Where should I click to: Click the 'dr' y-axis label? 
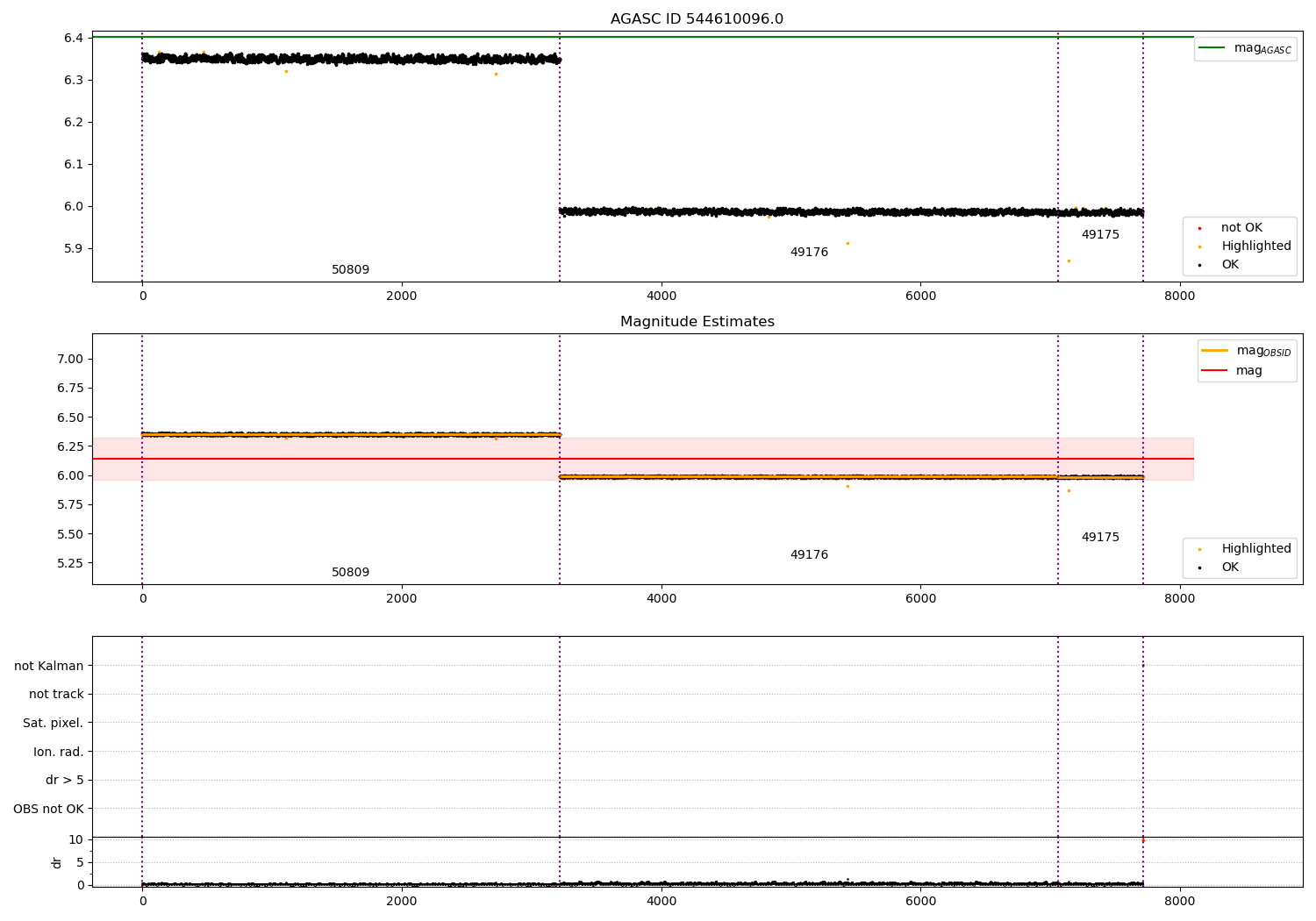[57, 862]
